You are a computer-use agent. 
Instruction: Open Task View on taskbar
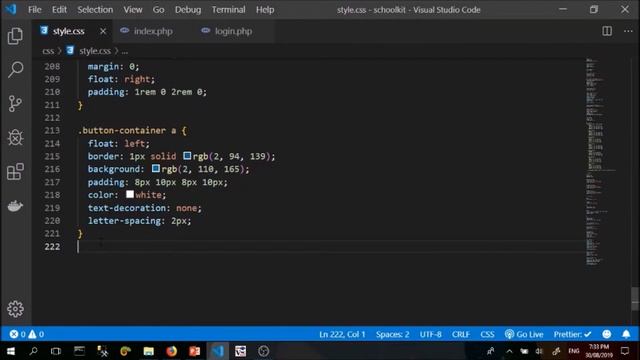pos(56,351)
